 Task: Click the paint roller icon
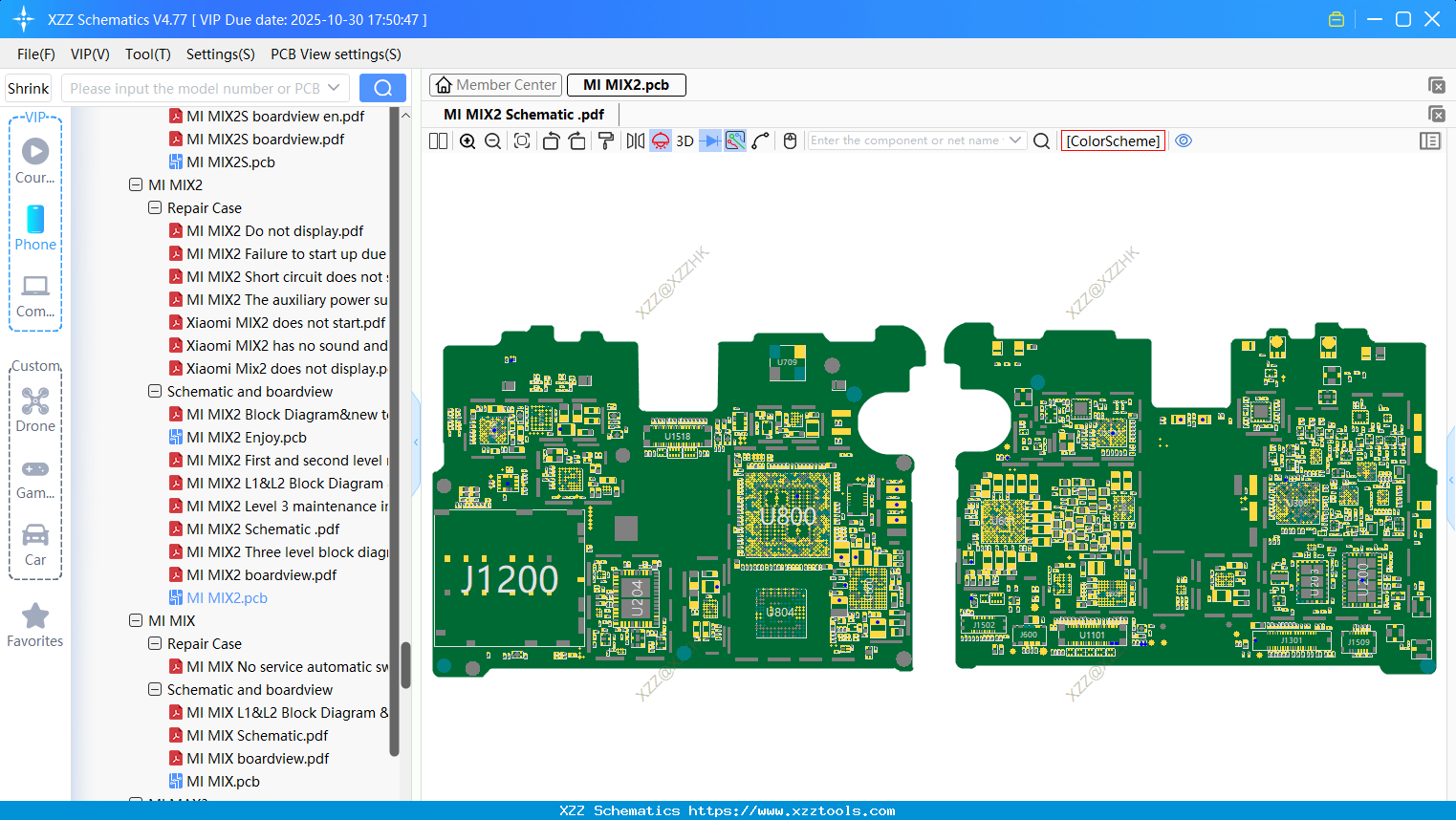[x=606, y=141]
